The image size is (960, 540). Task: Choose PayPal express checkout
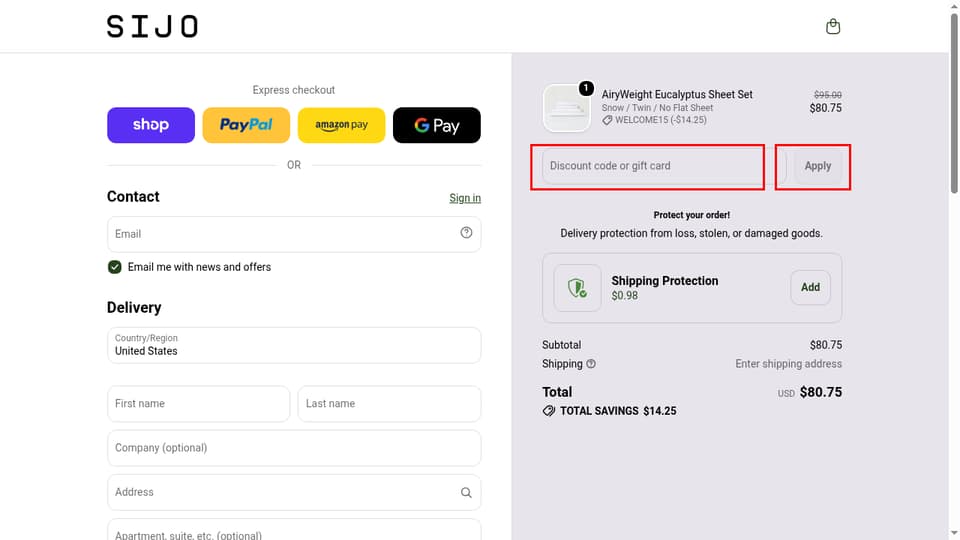click(x=246, y=125)
